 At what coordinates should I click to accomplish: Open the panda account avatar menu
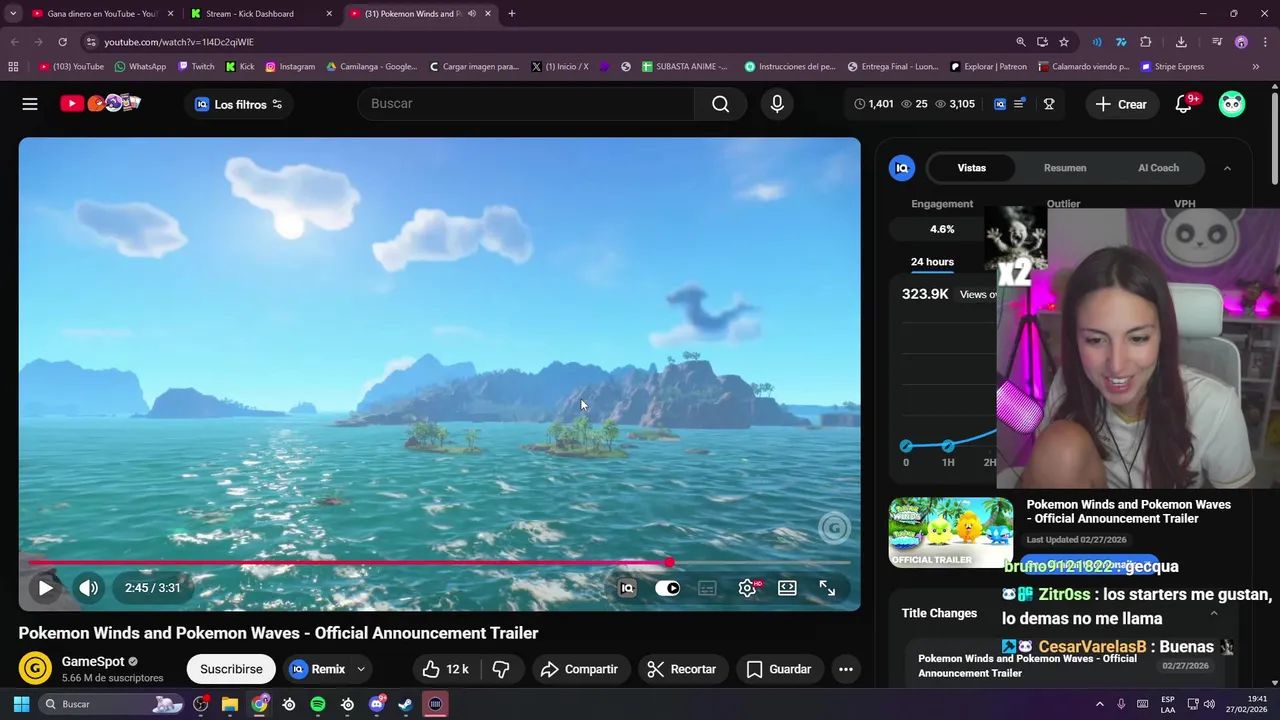click(x=1232, y=104)
